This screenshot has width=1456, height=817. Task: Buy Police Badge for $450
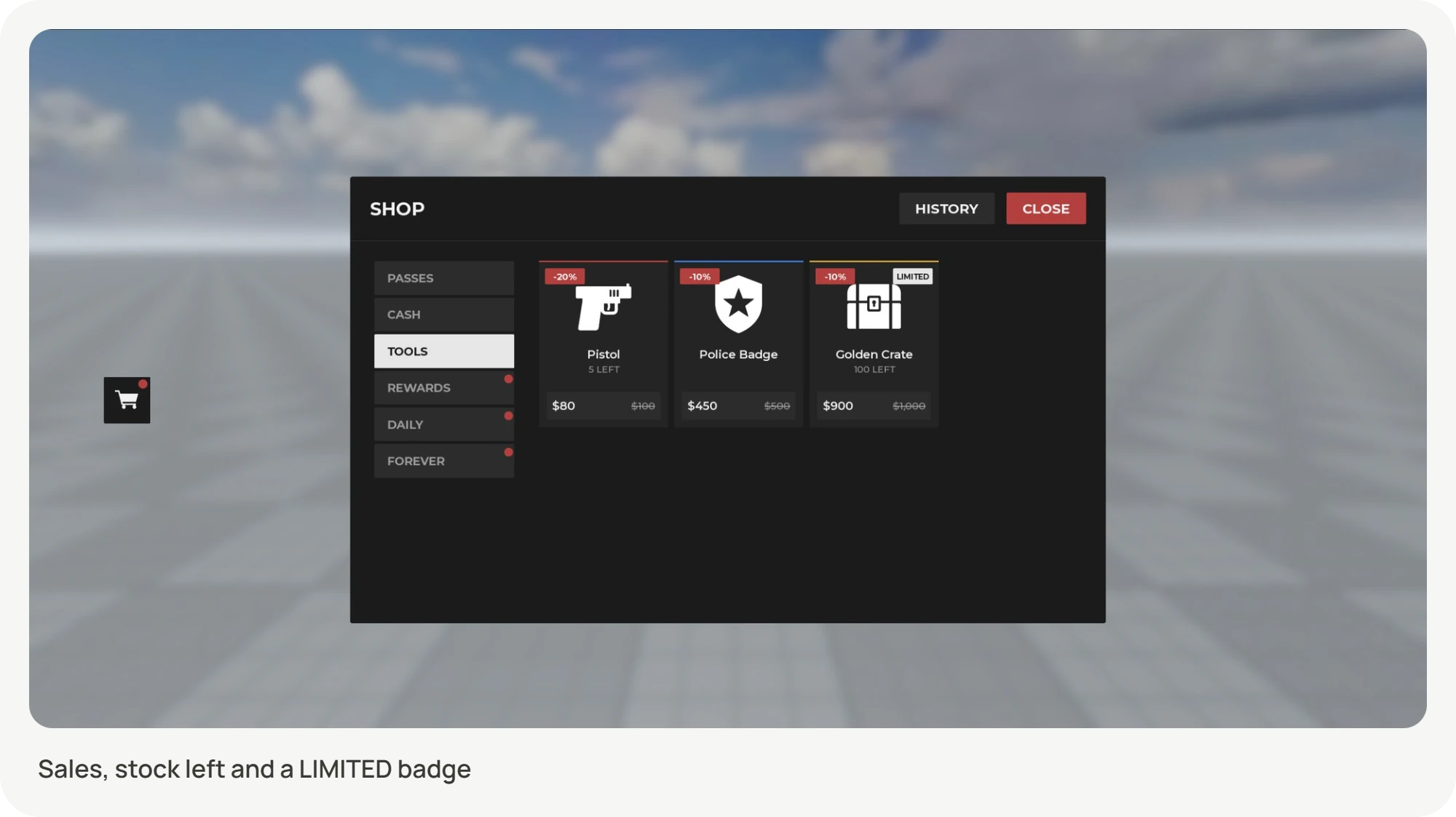coord(738,406)
